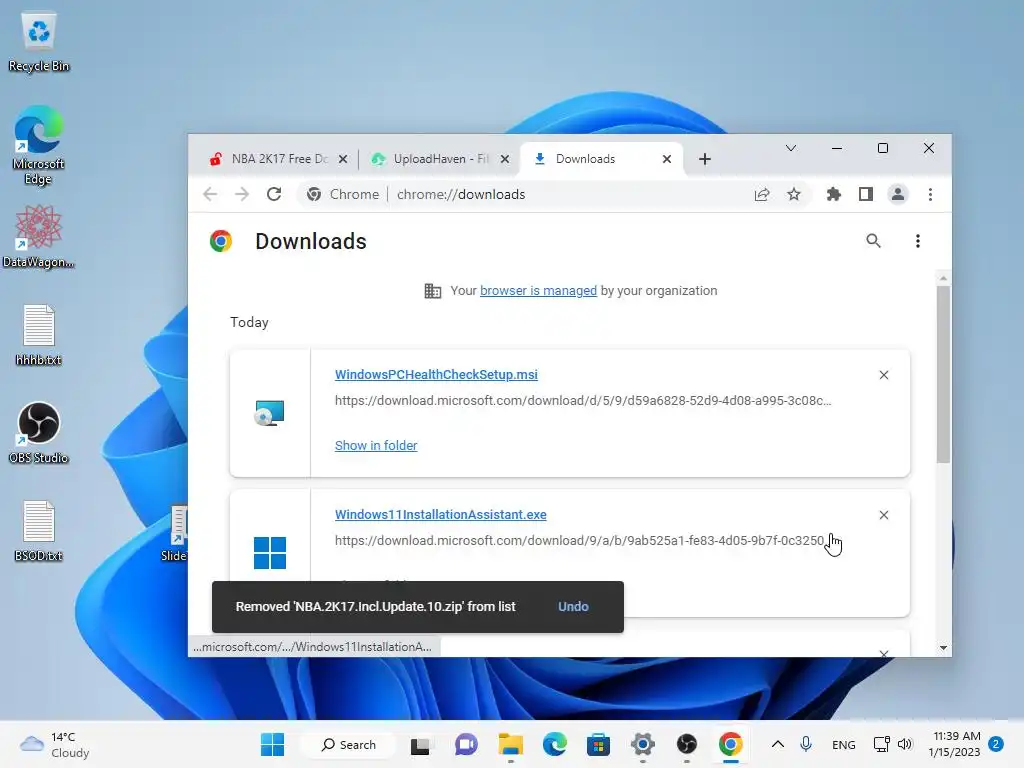This screenshot has height=768, width=1024.
Task: Open Chrome's three-dot menu in the toolbar
Action: (930, 194)
